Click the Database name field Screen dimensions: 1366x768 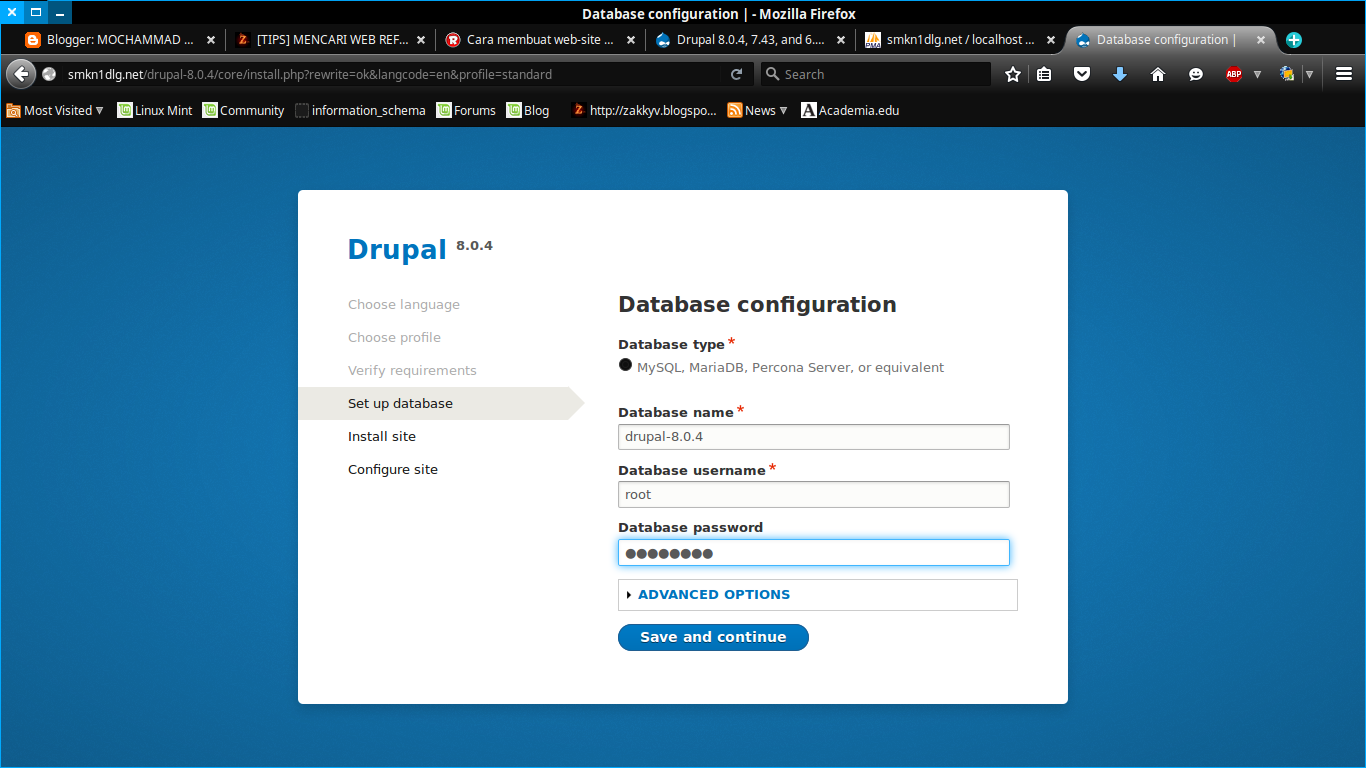814,437
